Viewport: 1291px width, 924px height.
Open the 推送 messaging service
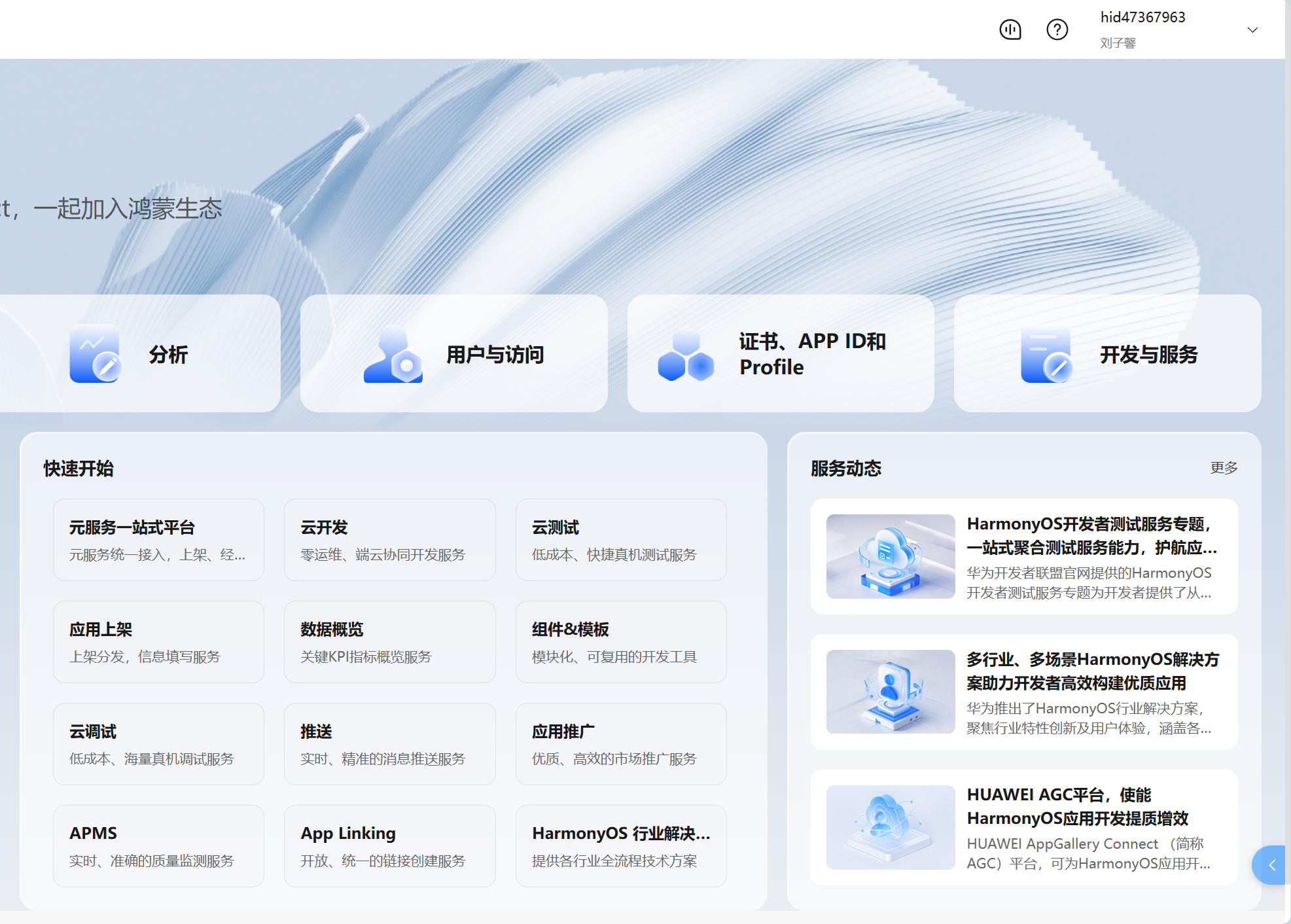coord(389,743)
